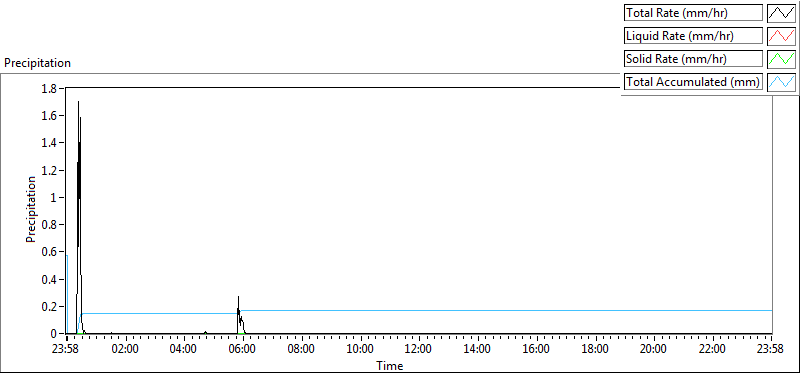800x373 pixels.
Task: Click the Precipitation chart caption above the graph
Action: click(x=37, y=63)
